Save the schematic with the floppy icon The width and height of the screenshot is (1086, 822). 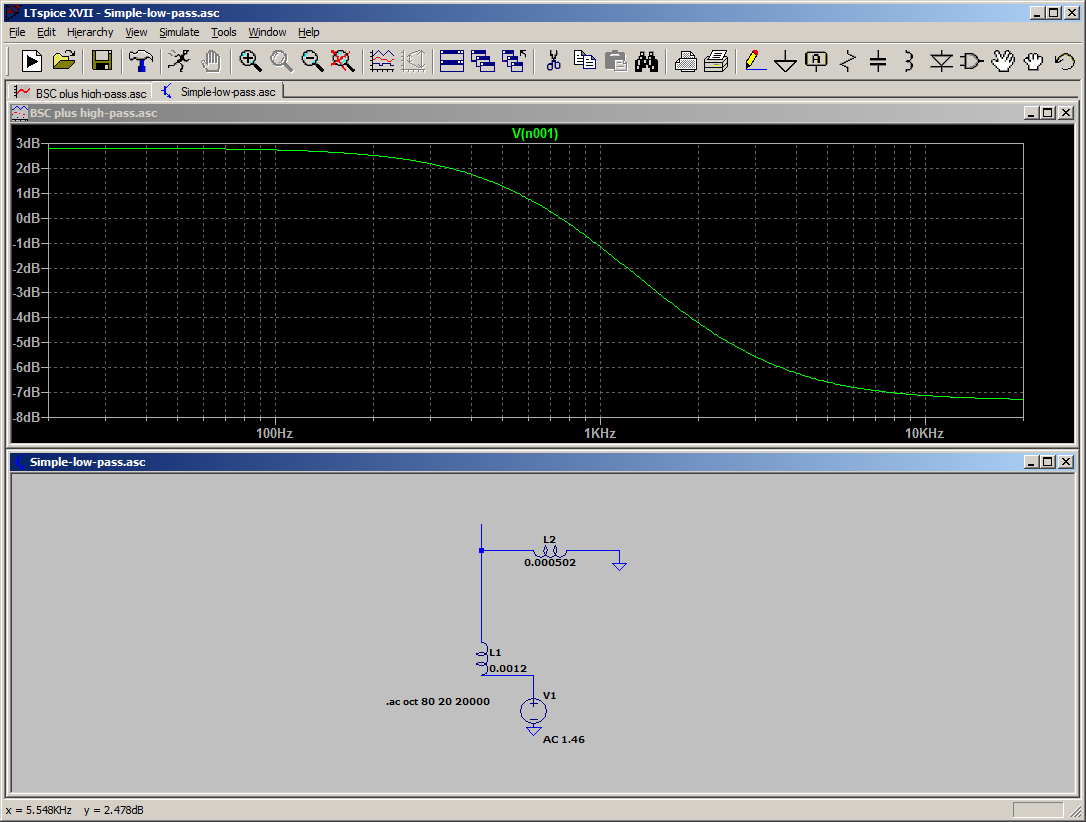click(102, 62)
